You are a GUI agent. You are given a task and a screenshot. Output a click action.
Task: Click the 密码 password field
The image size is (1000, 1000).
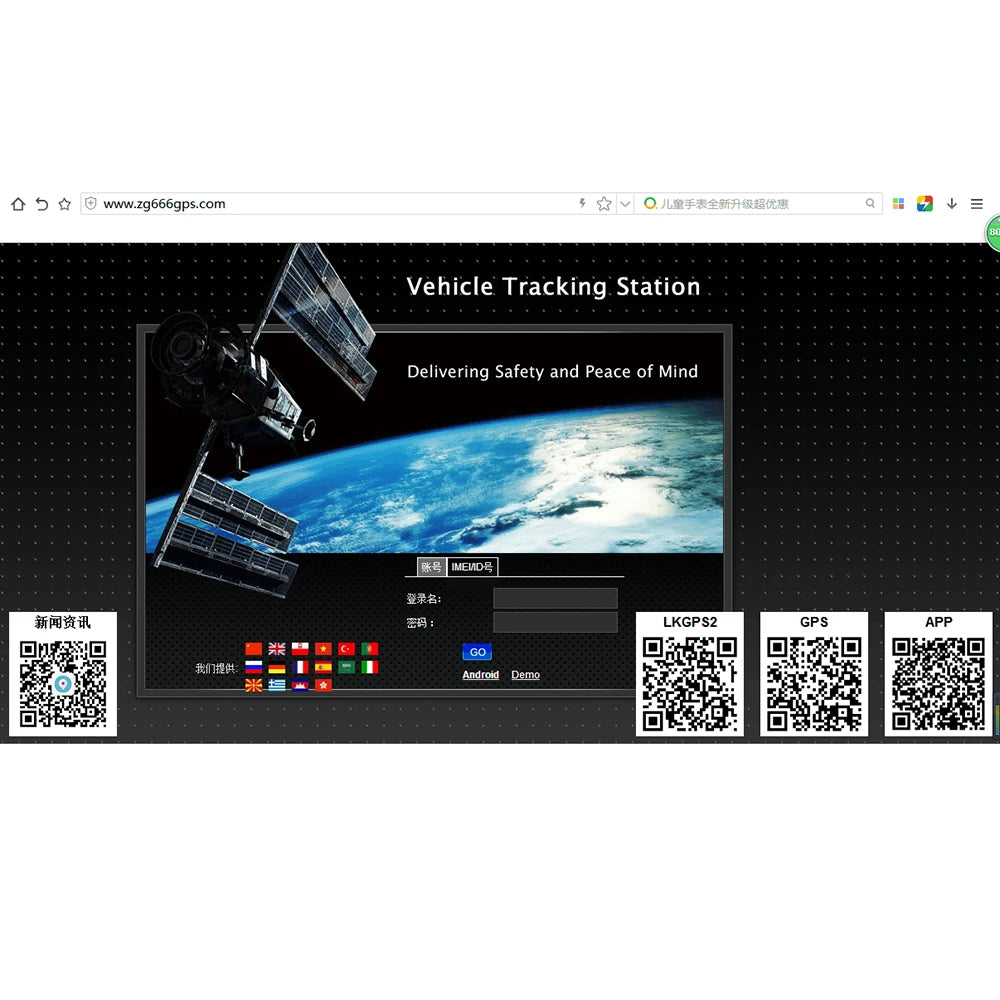(x=555, y=622)
